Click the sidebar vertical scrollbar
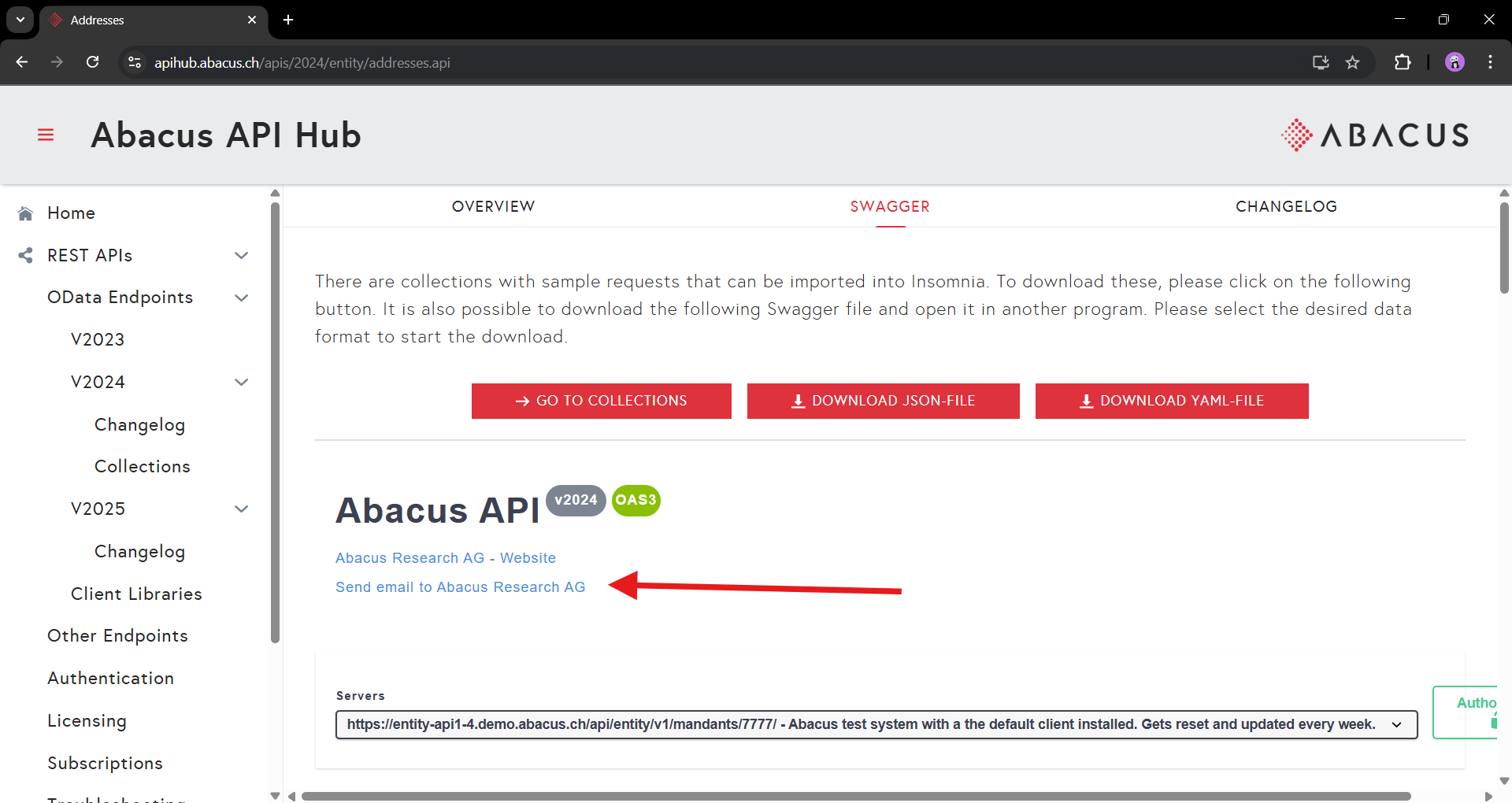 point(275,422)
